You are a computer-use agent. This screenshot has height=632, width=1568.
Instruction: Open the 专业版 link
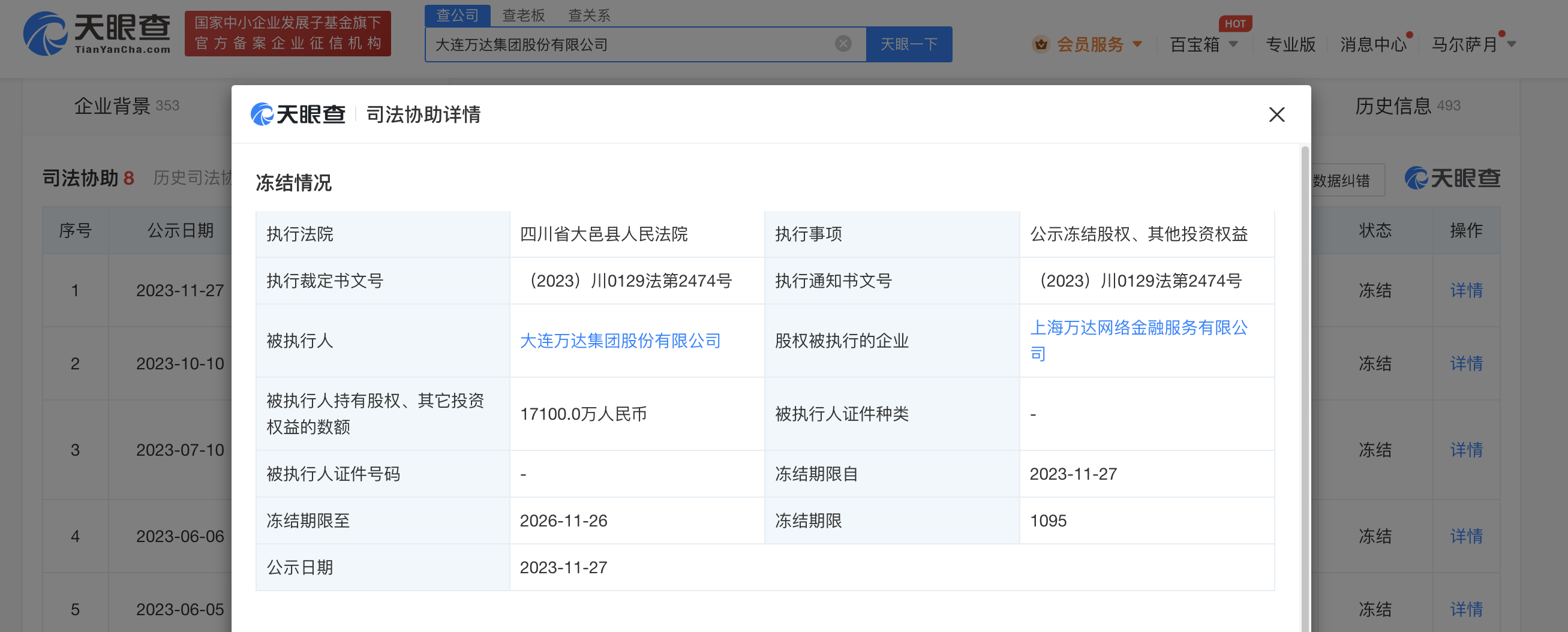pos(1290,44)
